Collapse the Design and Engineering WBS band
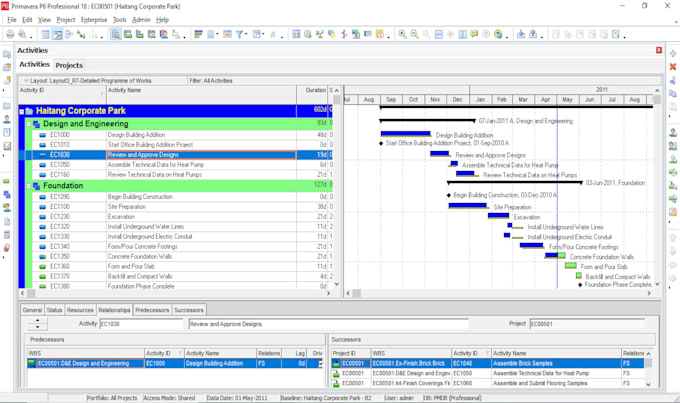This screenshot has width=680, height=403. click(x=29, y=124)
